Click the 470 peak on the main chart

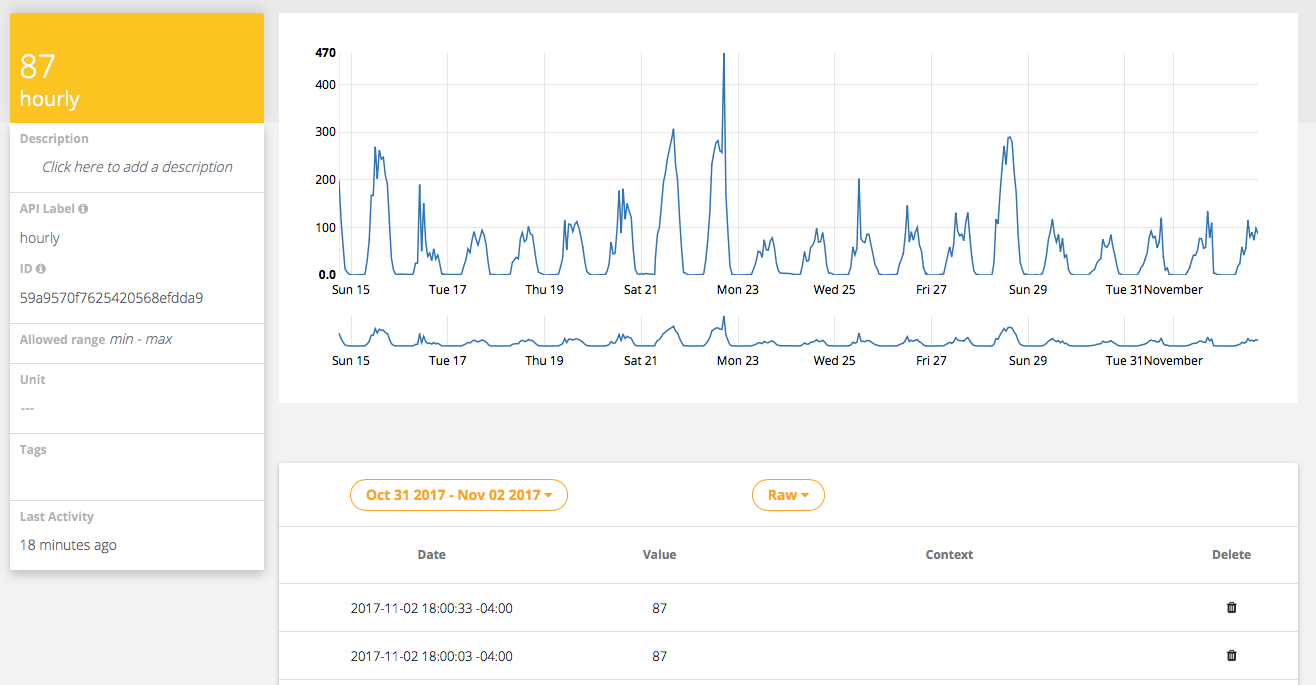coord(723,56)
